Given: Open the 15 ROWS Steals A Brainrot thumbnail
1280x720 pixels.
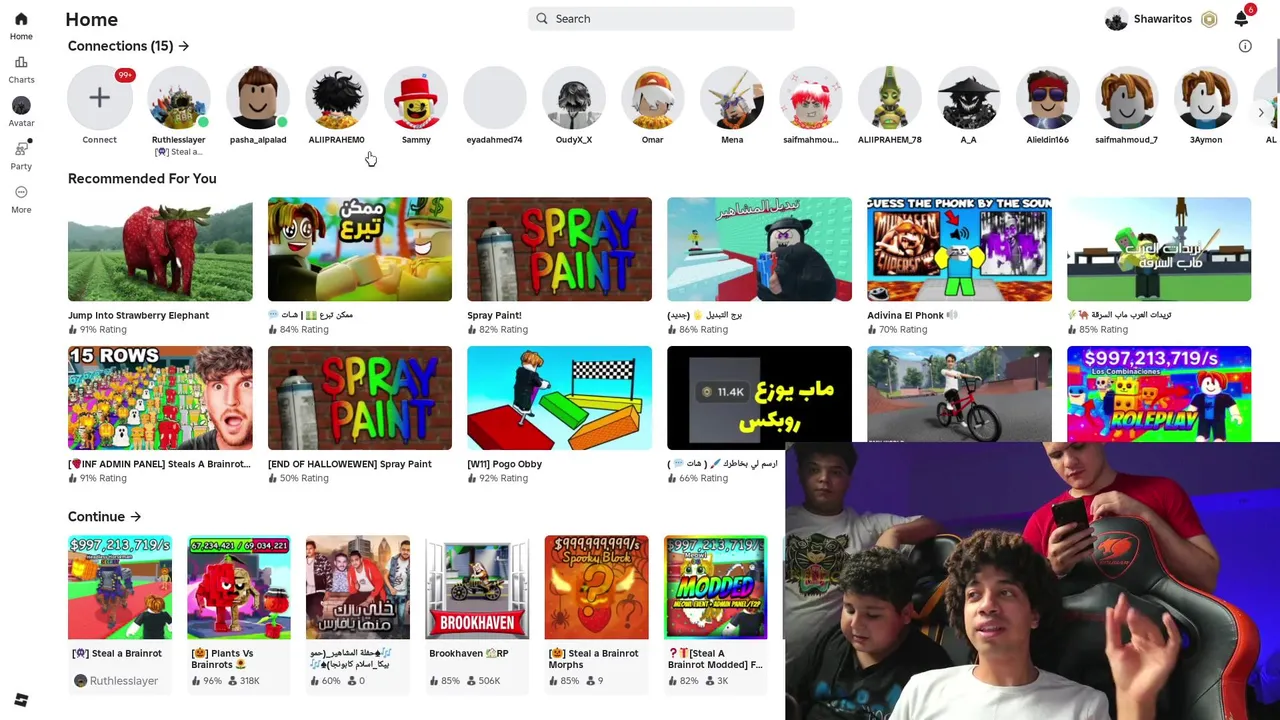Looking at the screenshot, I should pyautogui.click(x=160, y=398).
